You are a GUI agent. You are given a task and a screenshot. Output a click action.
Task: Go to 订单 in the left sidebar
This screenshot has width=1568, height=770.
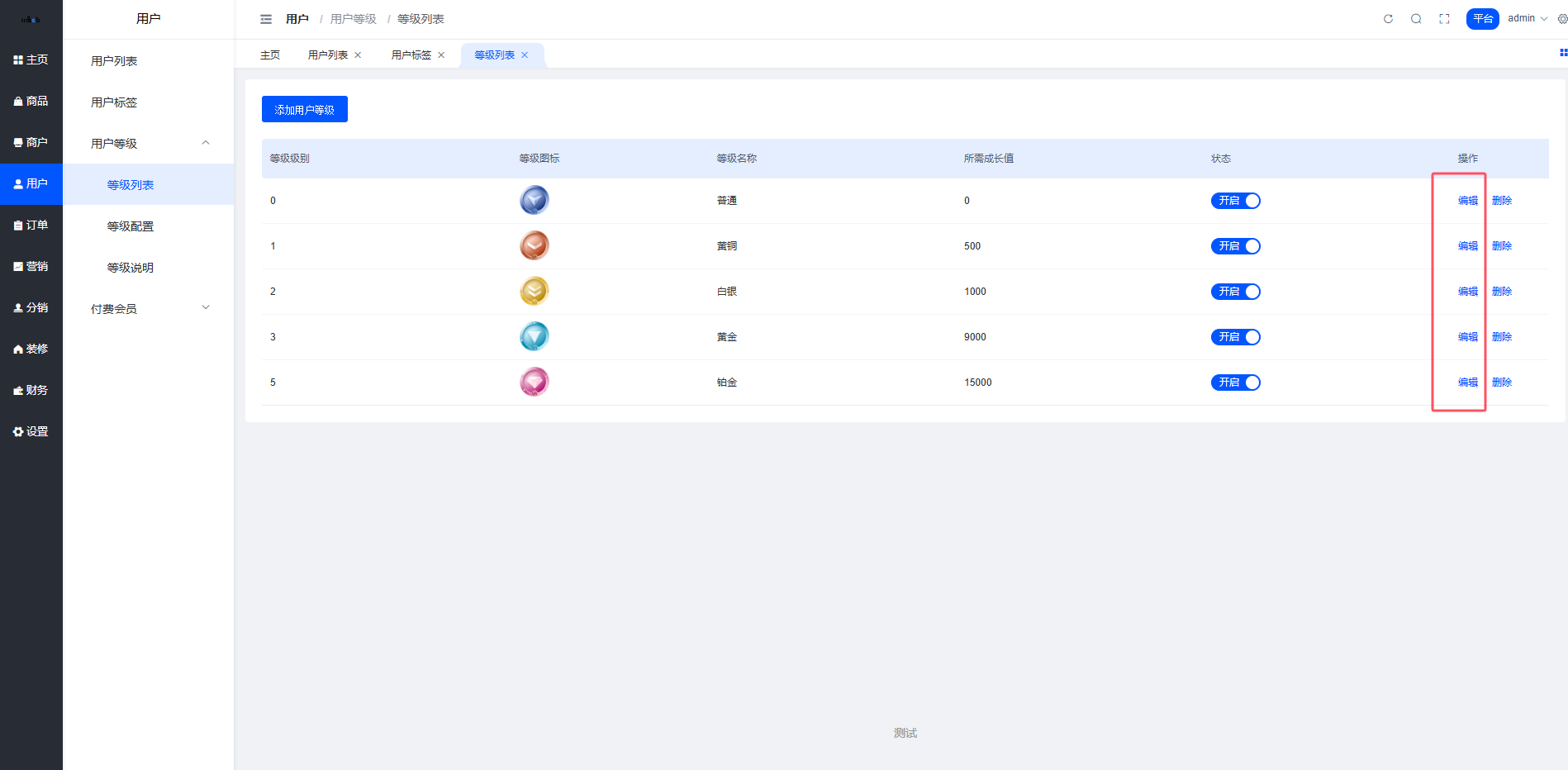tap(31, 225)
